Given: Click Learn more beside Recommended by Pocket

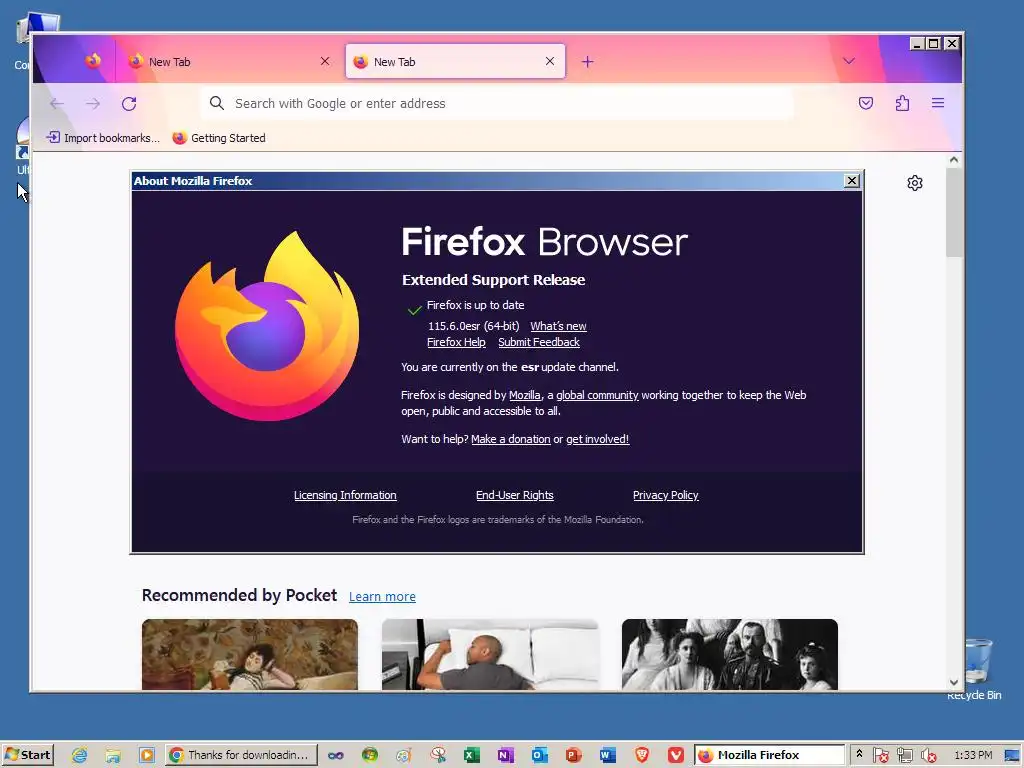Looking at the screenshot, I should [x=382, y=596].
